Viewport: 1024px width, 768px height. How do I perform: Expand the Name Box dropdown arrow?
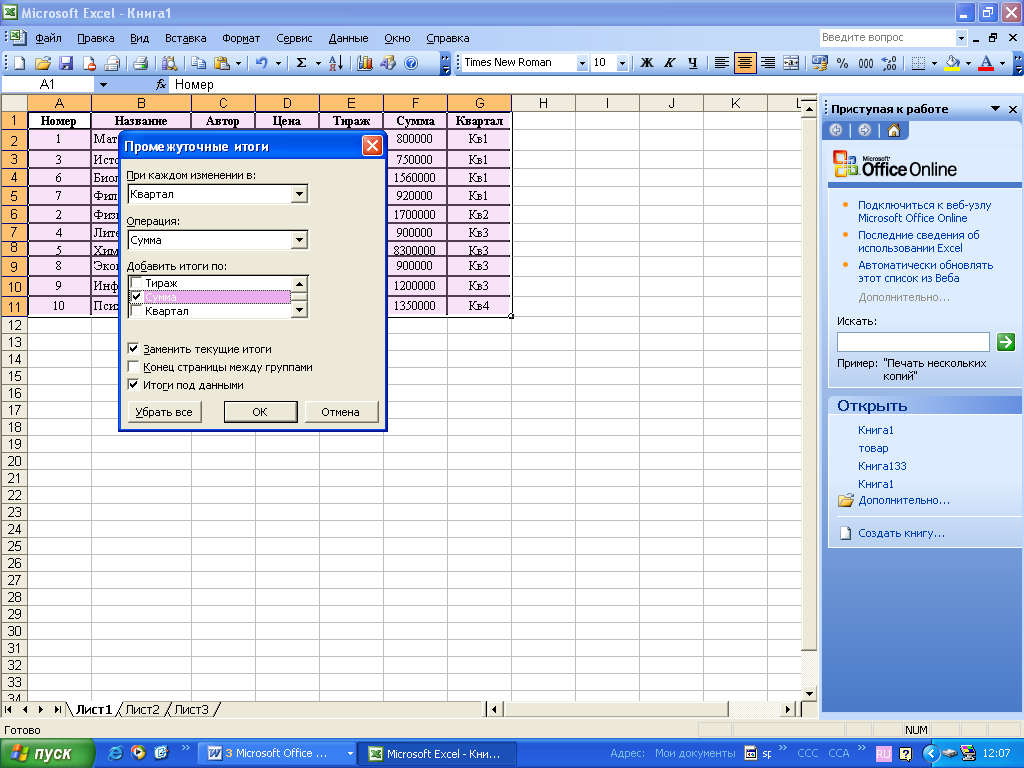coord(103,84)
